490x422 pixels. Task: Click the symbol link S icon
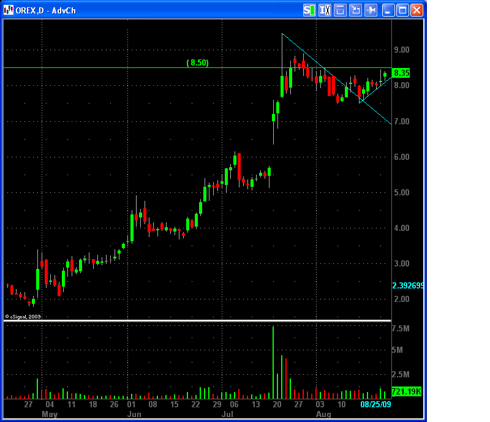click(309, 10)
